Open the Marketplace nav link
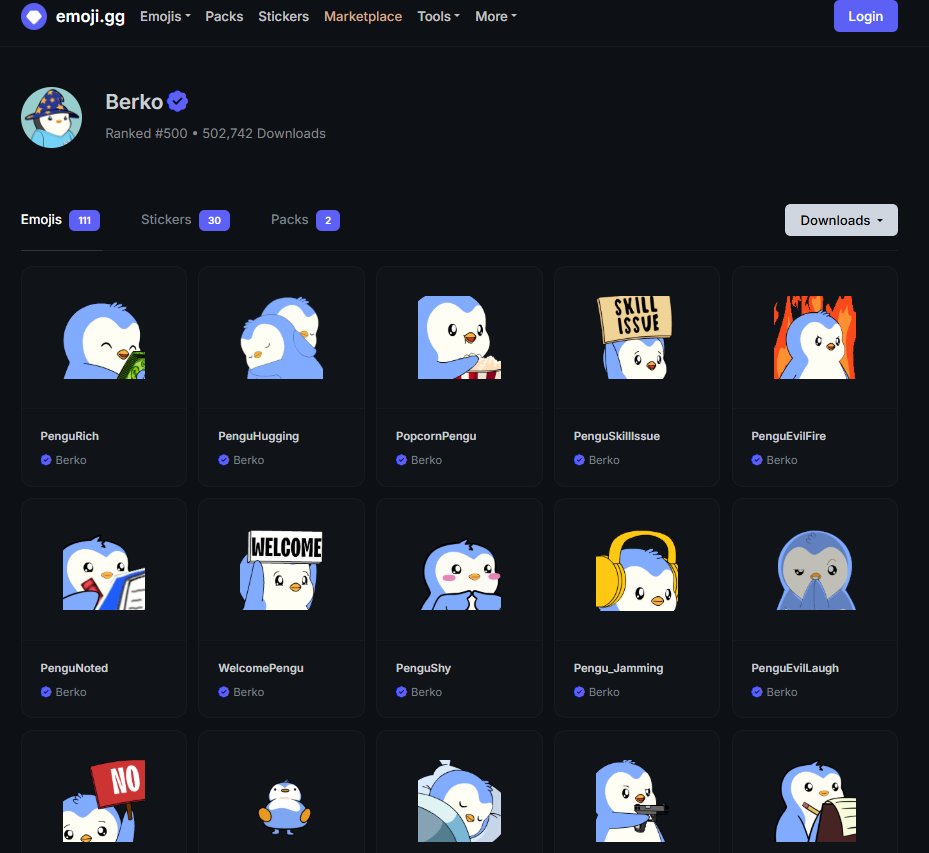The image size is (929, 853). 363,17
